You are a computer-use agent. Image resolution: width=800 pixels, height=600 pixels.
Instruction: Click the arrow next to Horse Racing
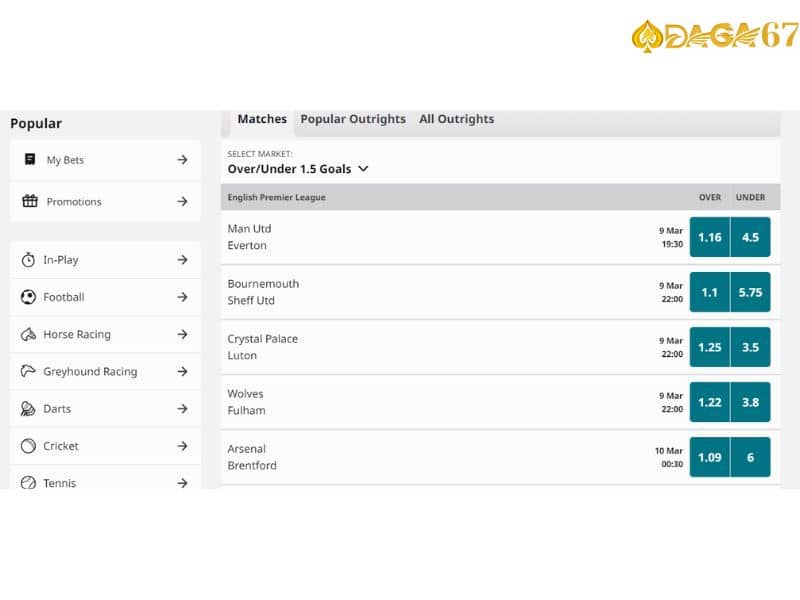point(183,334)
